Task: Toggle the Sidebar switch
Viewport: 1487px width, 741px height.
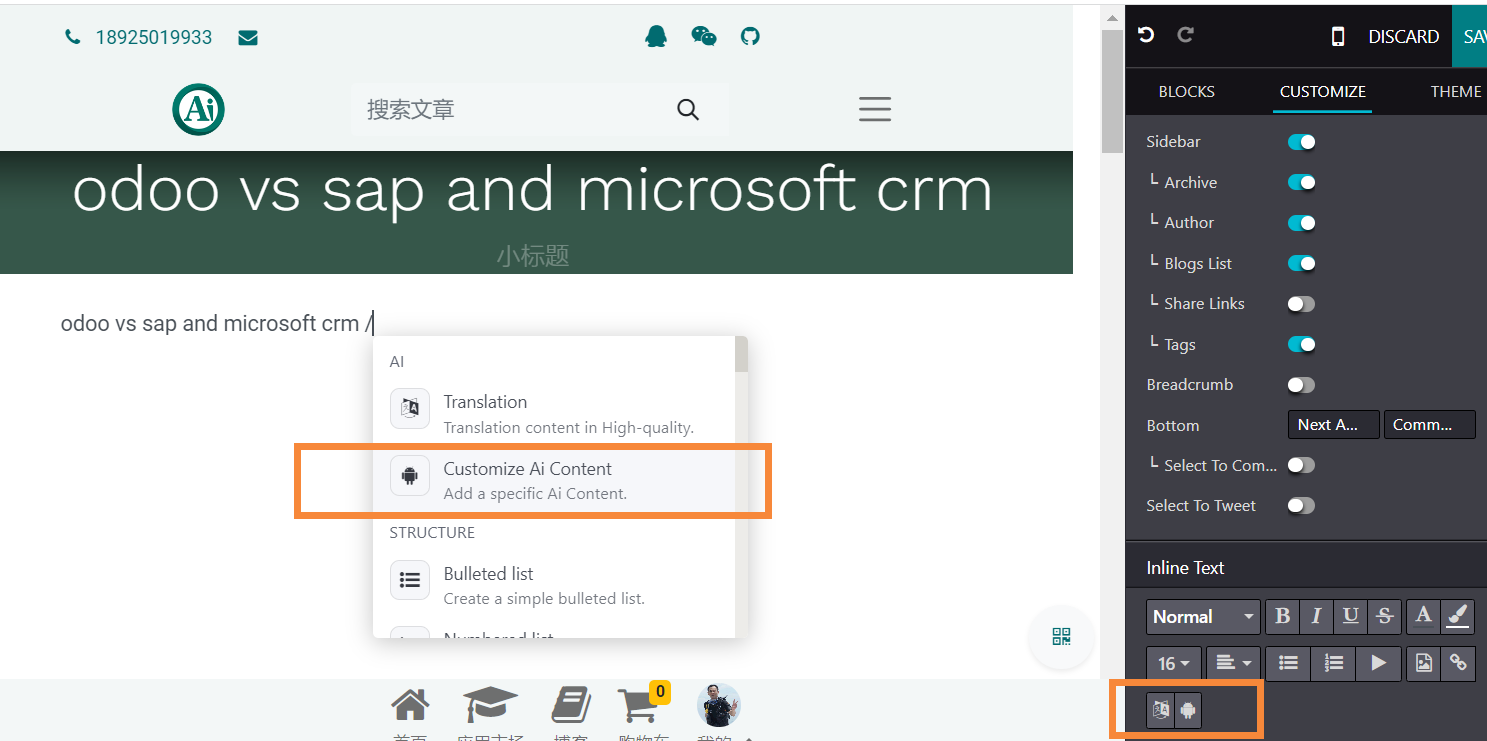Action: click(1301, 142)
